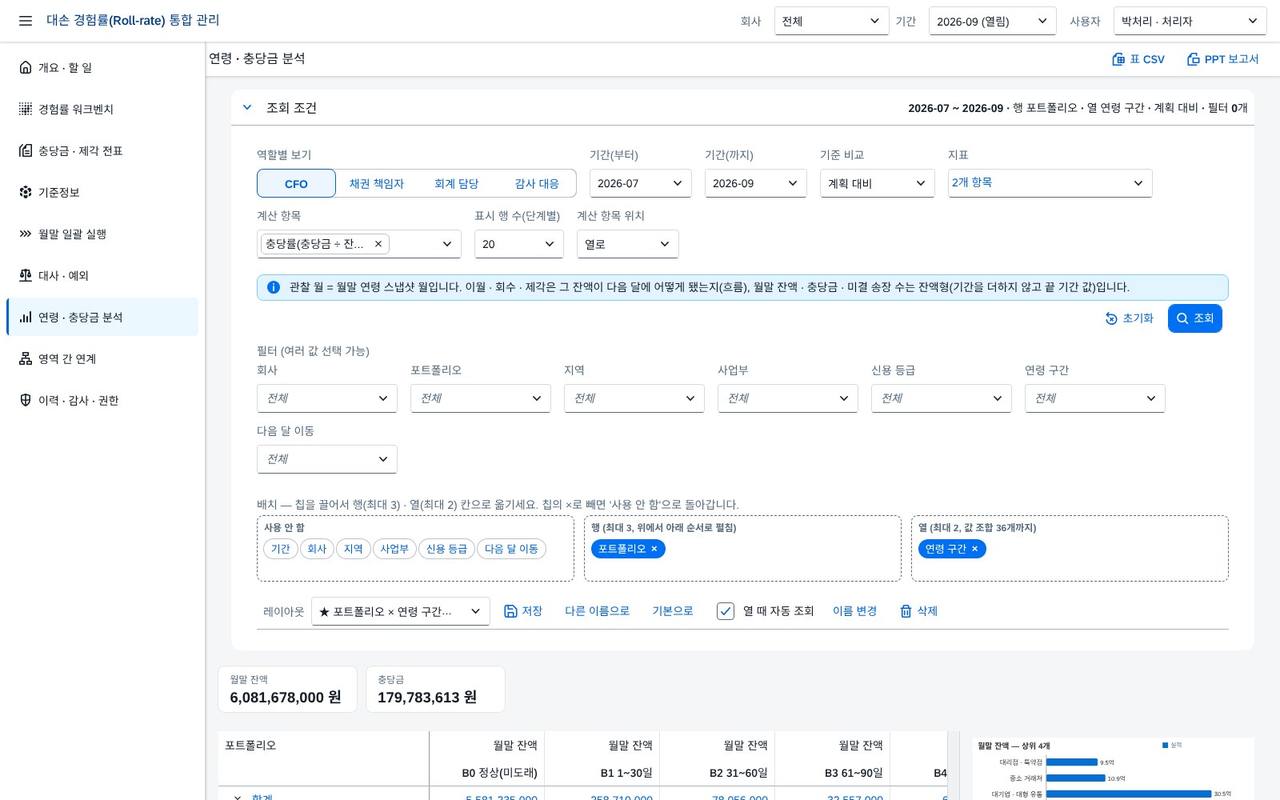The width and height of the screenshot is (1280, 800).
Task: Click the trash icon next to 삭제
Action: [x=906, y=611]
